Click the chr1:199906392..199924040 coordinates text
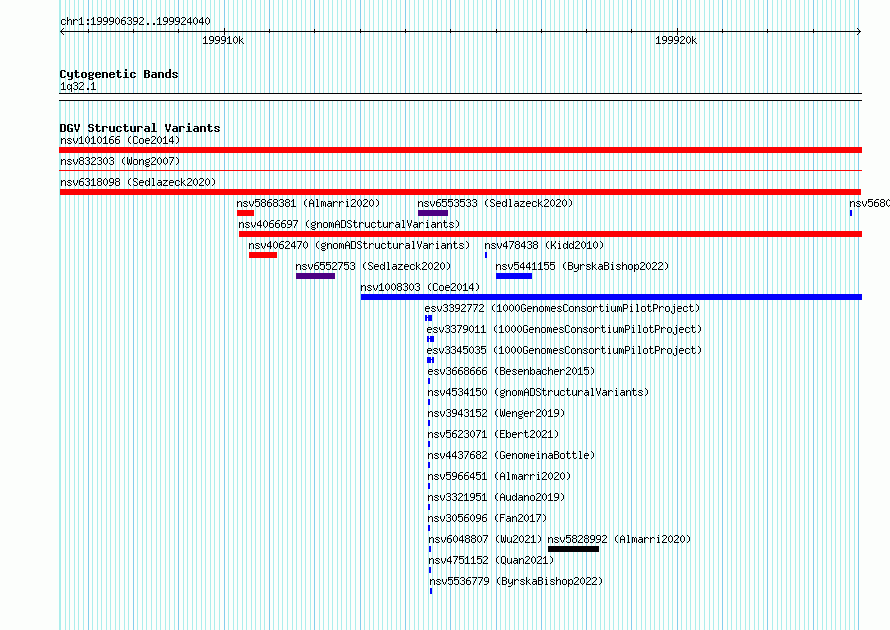Screen dimensions: 890x630 click(135, 22)
